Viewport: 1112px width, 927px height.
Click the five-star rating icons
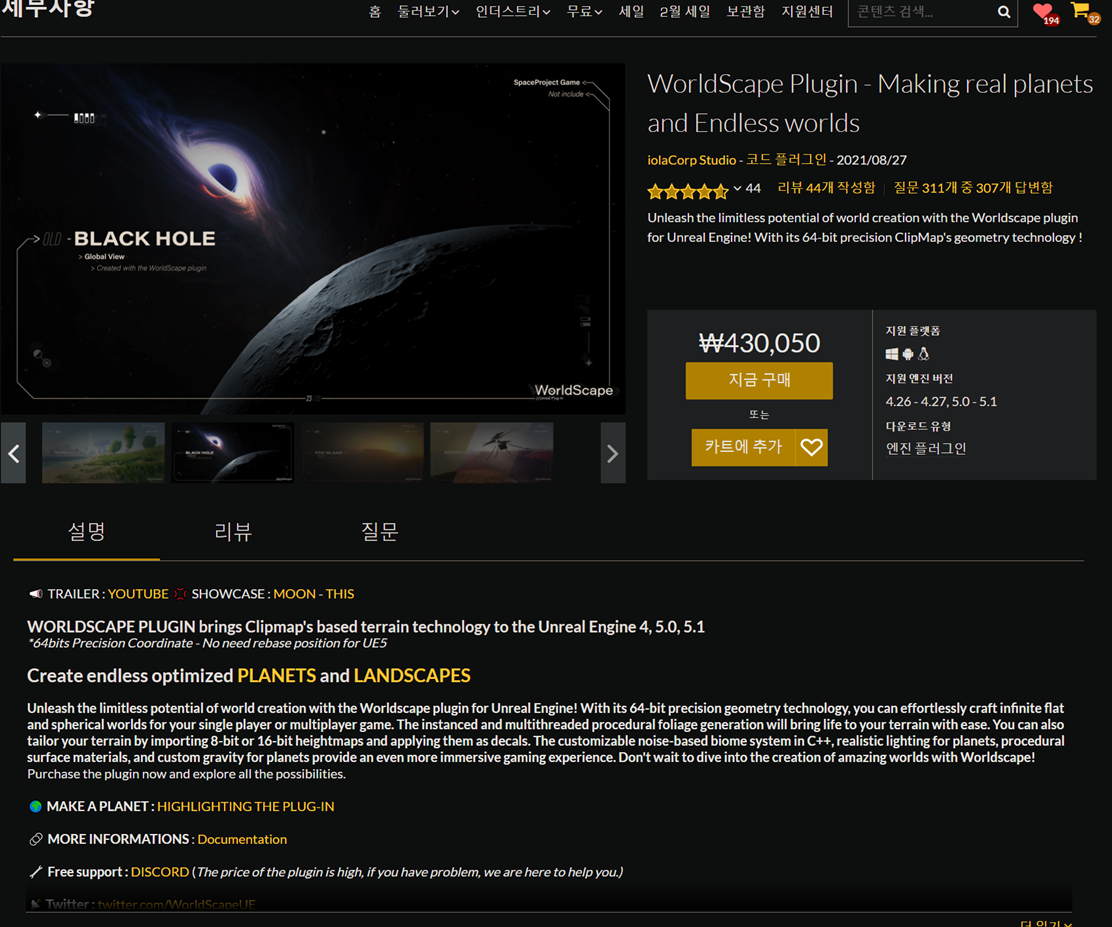(687, 190)
